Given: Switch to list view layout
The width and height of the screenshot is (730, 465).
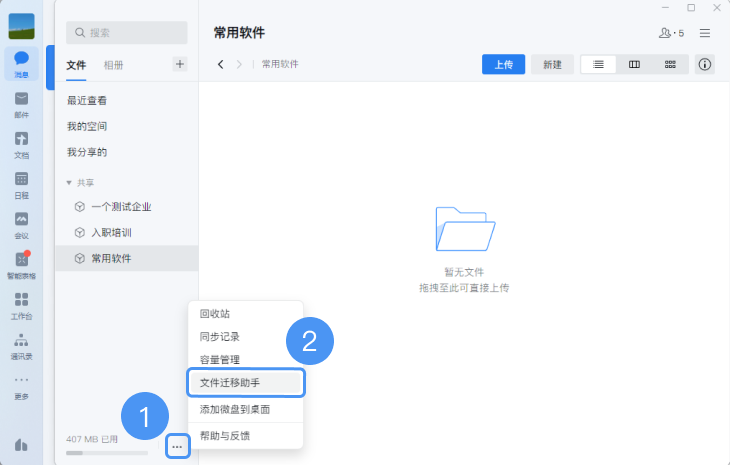Looking at the screenshot, I should 598,64.
